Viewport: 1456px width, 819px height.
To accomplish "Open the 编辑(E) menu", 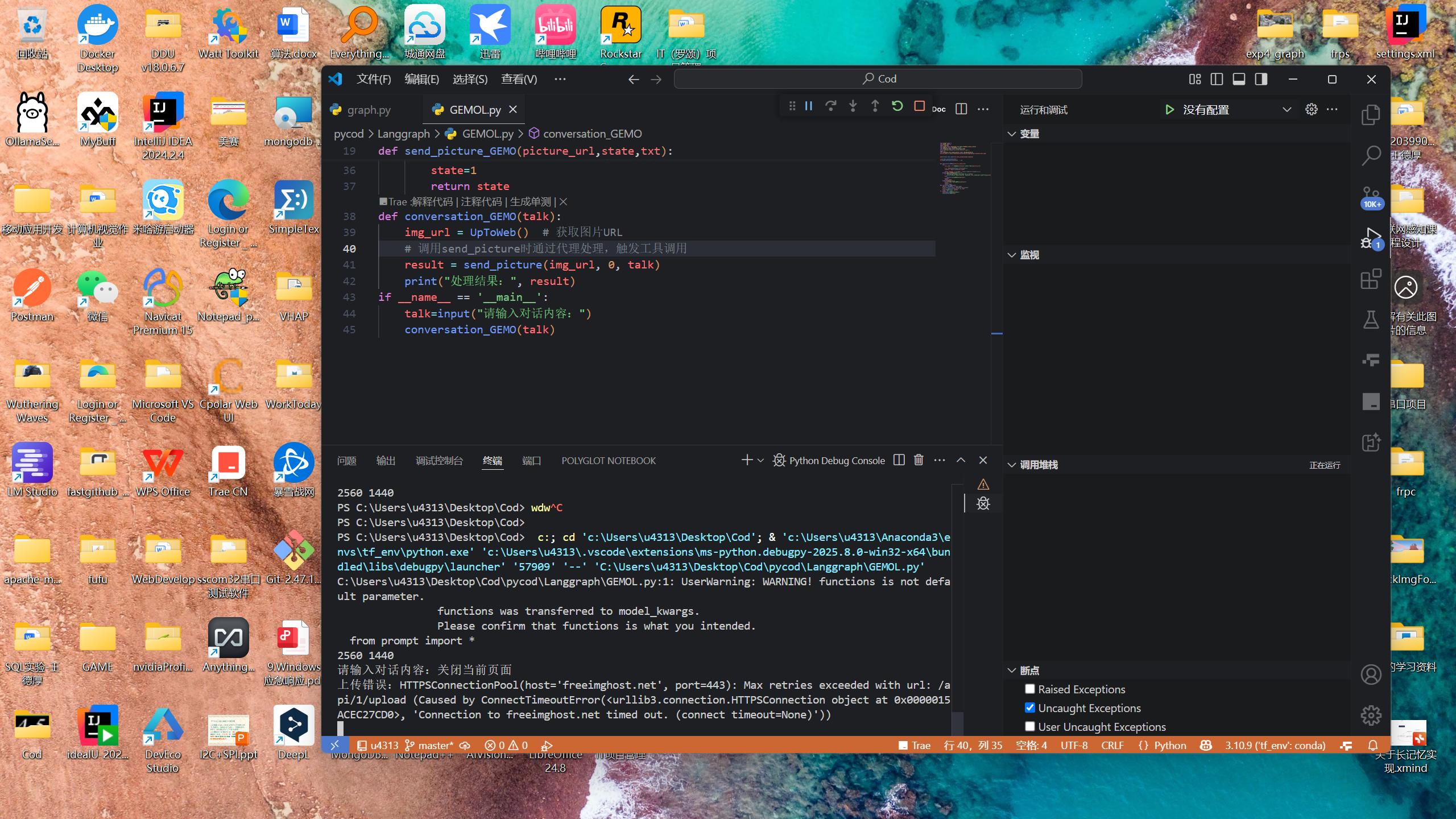I will [x=421, y=79].
